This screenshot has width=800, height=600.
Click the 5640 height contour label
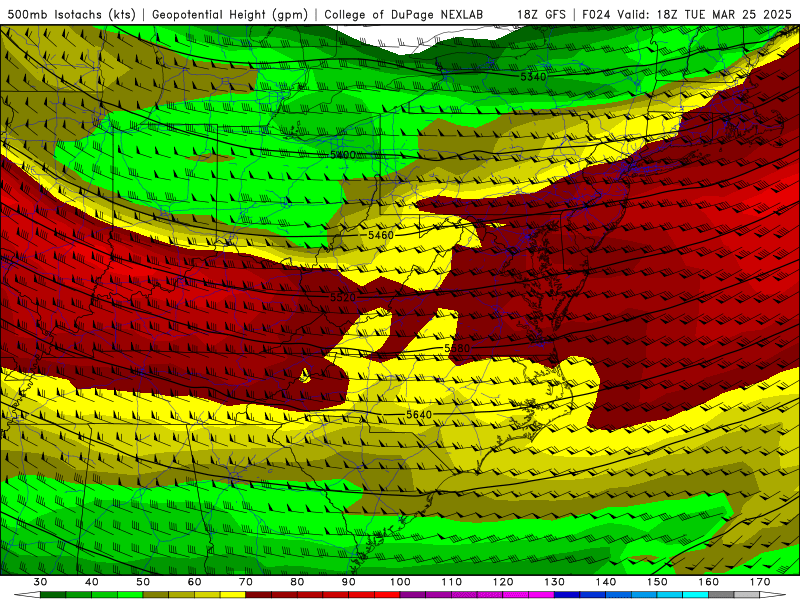pos(419,415)
